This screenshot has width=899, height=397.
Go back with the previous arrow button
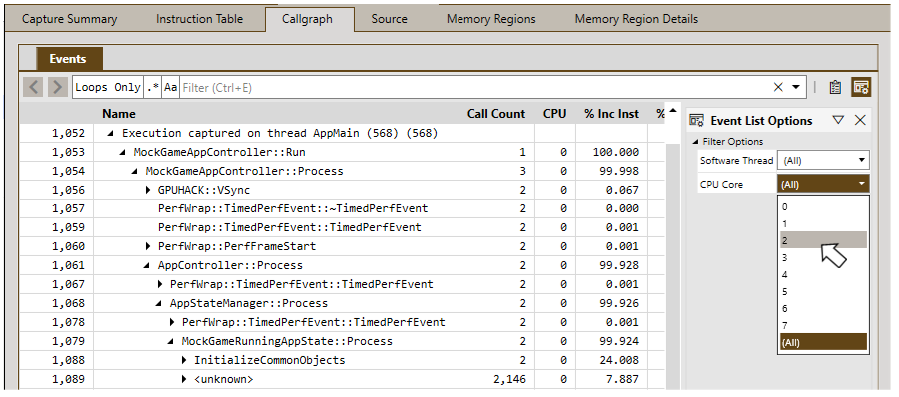34,88
